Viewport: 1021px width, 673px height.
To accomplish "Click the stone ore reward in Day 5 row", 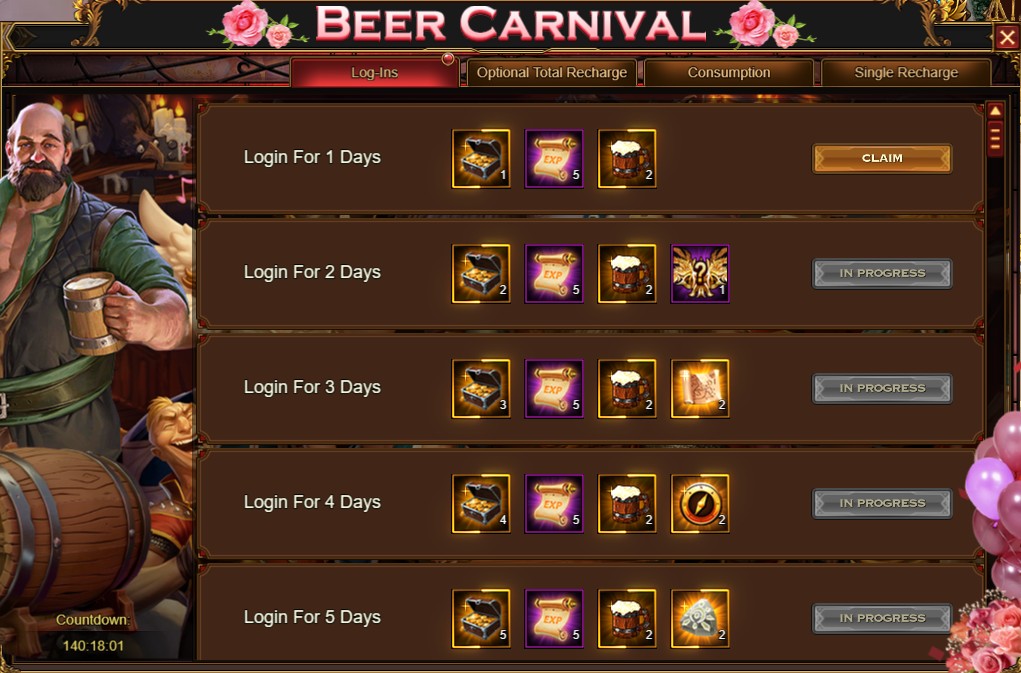I will point(700,618).
